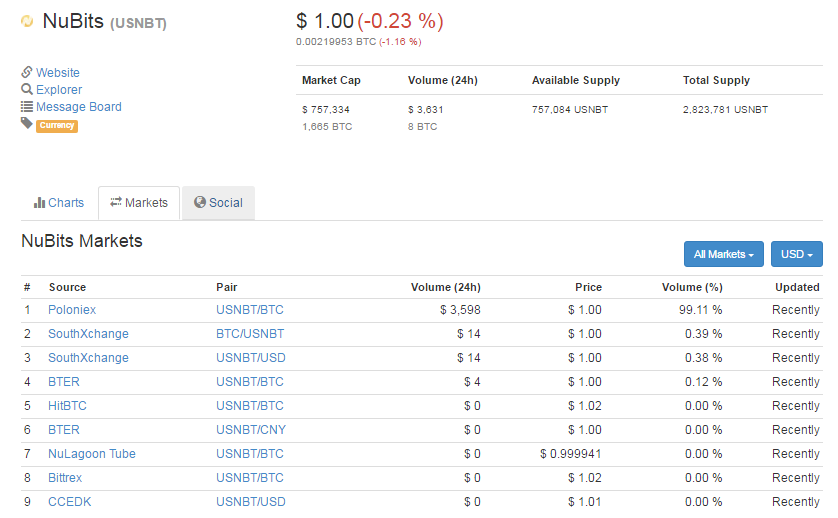Viewport: 838px width, 518px height.
Task: Click the 0.00219953 BTC price text
Action: coord(336,42)
